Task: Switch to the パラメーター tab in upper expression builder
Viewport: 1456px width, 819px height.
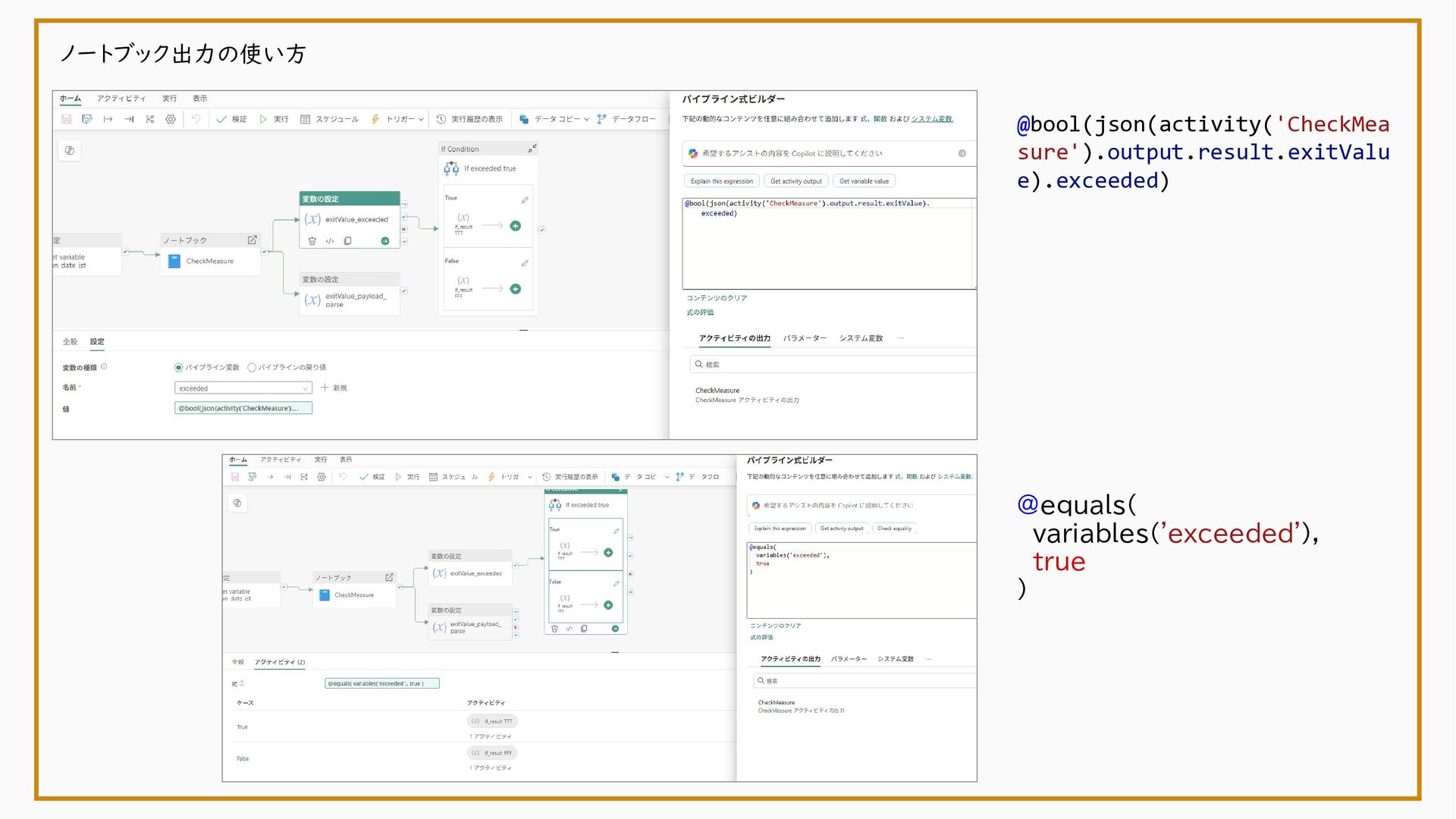Action: pyautogui.click(x=805, y=338)
